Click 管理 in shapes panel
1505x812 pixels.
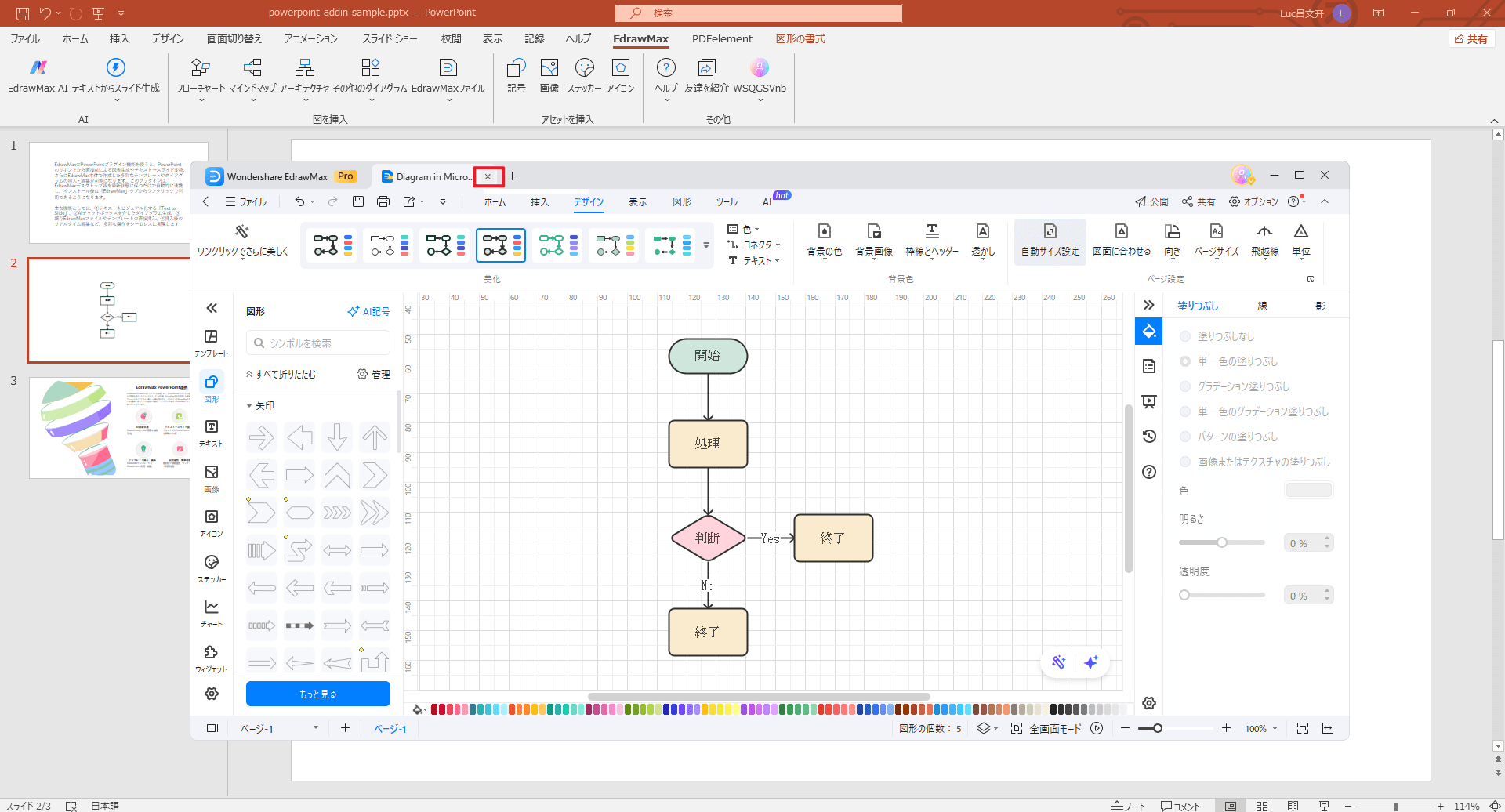tap(373, 375)
